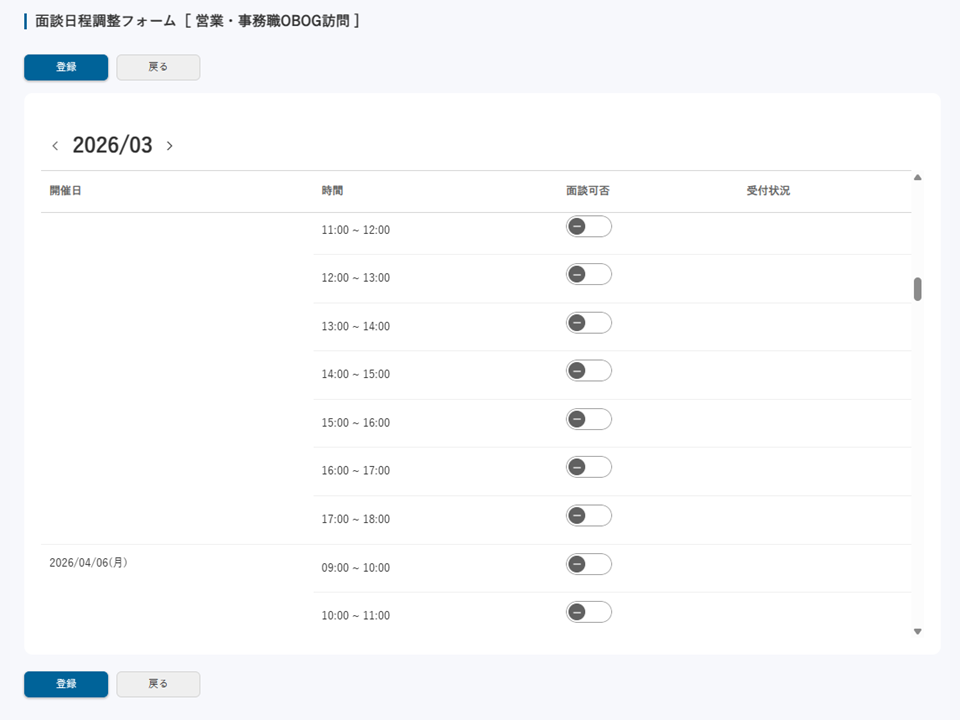Viewport: 960px width, 720px height.
Task: Enable 09:00 ~ 10:00 on 2026/04/06
Action: point(588,564)
